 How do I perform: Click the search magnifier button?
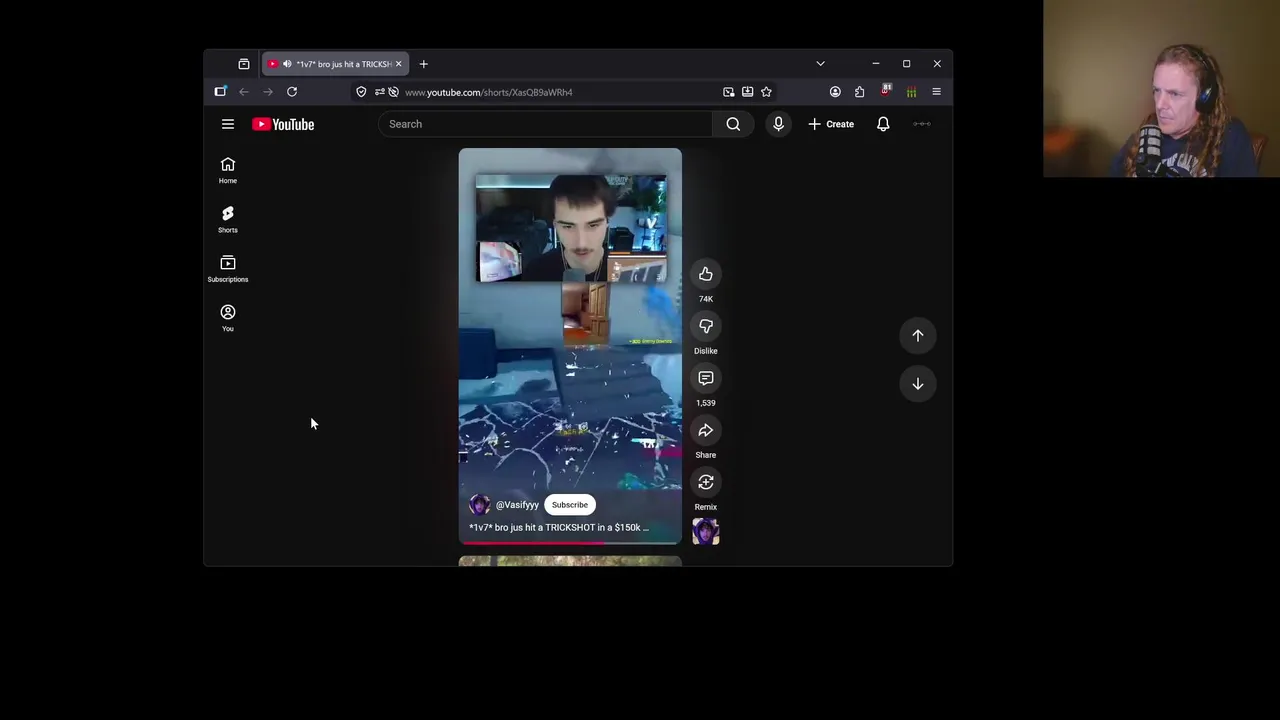pyautogui.click(x=733, y=124)
